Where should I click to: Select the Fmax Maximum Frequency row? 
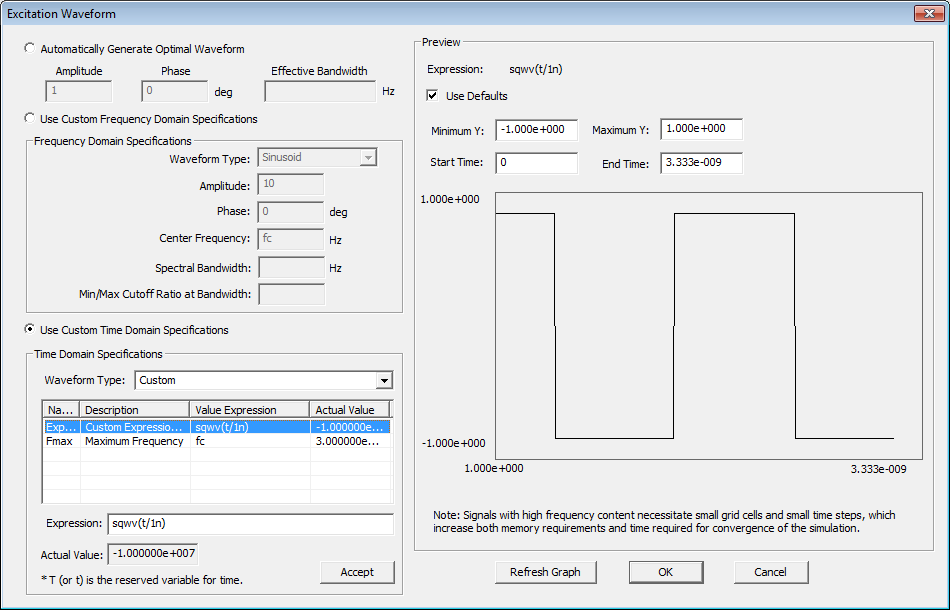(x=134, y=441)
